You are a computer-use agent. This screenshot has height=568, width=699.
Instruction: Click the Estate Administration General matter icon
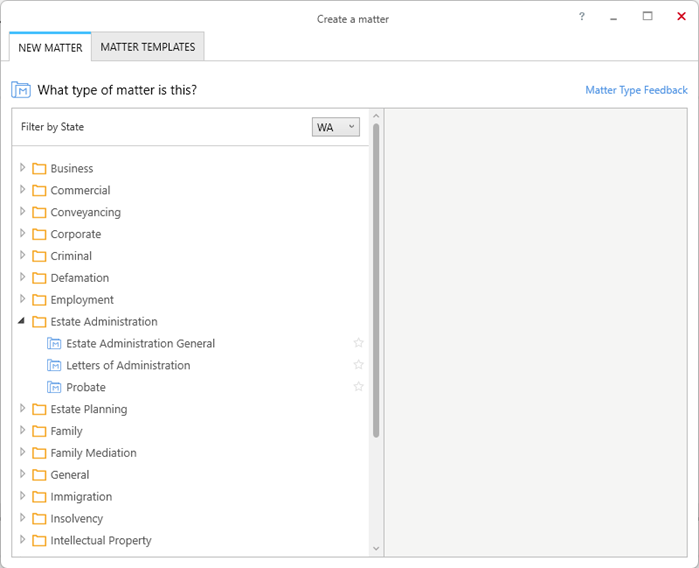pos(54,343)
